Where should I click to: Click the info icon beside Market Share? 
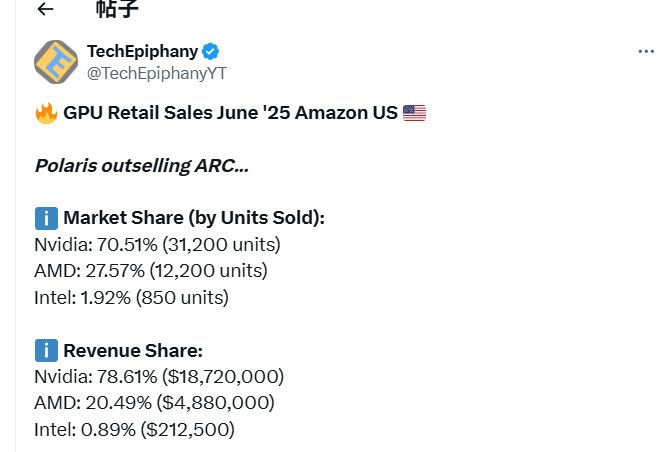(x=46, y=218)
